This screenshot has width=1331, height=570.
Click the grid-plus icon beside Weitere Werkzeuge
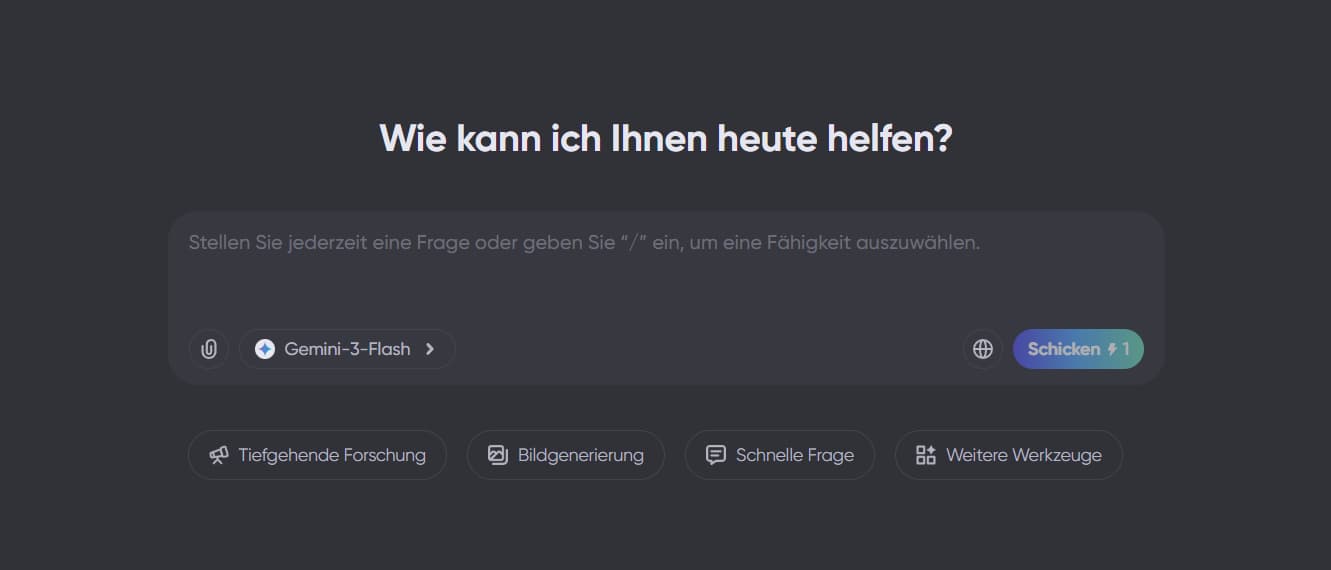926,455
